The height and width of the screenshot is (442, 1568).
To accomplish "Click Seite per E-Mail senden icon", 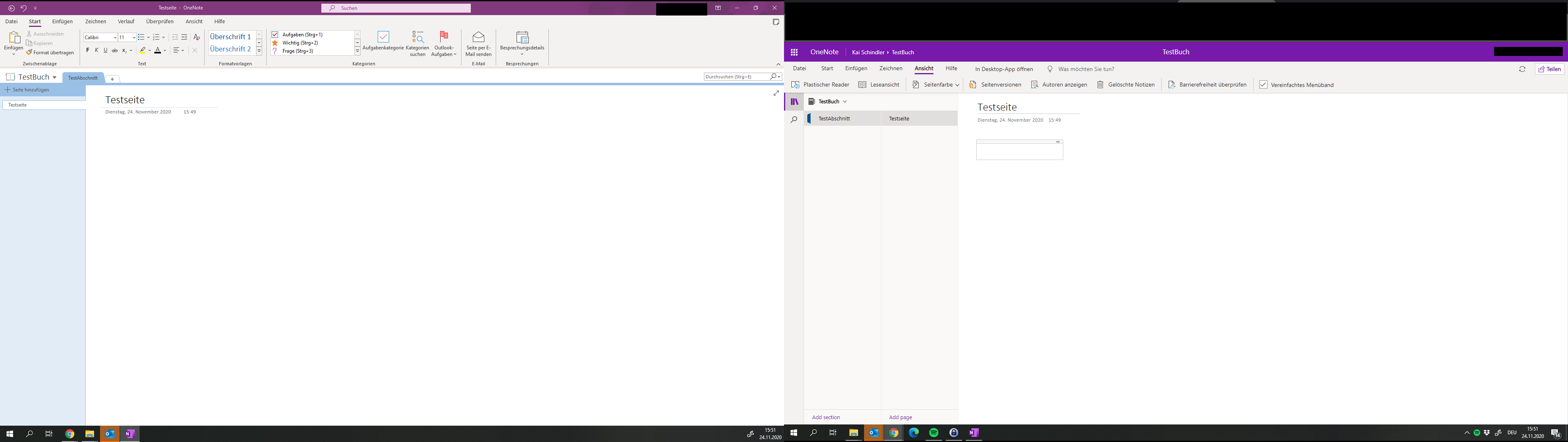I will (479, 38).
